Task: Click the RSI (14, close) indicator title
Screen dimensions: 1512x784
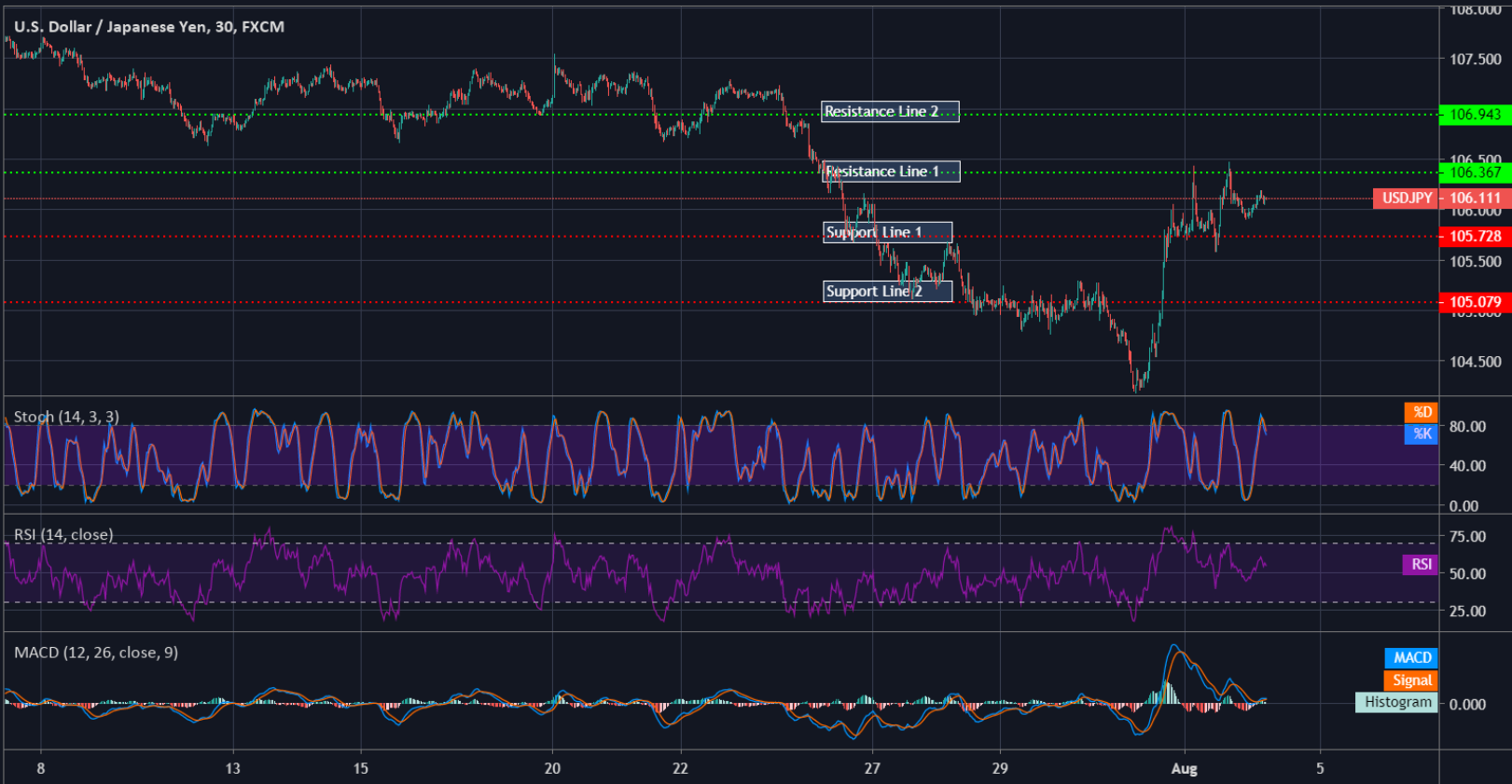Action: [63, 534]
